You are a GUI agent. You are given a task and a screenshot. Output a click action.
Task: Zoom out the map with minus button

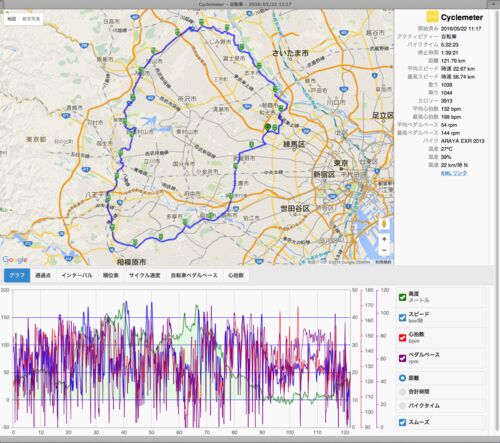384,250
